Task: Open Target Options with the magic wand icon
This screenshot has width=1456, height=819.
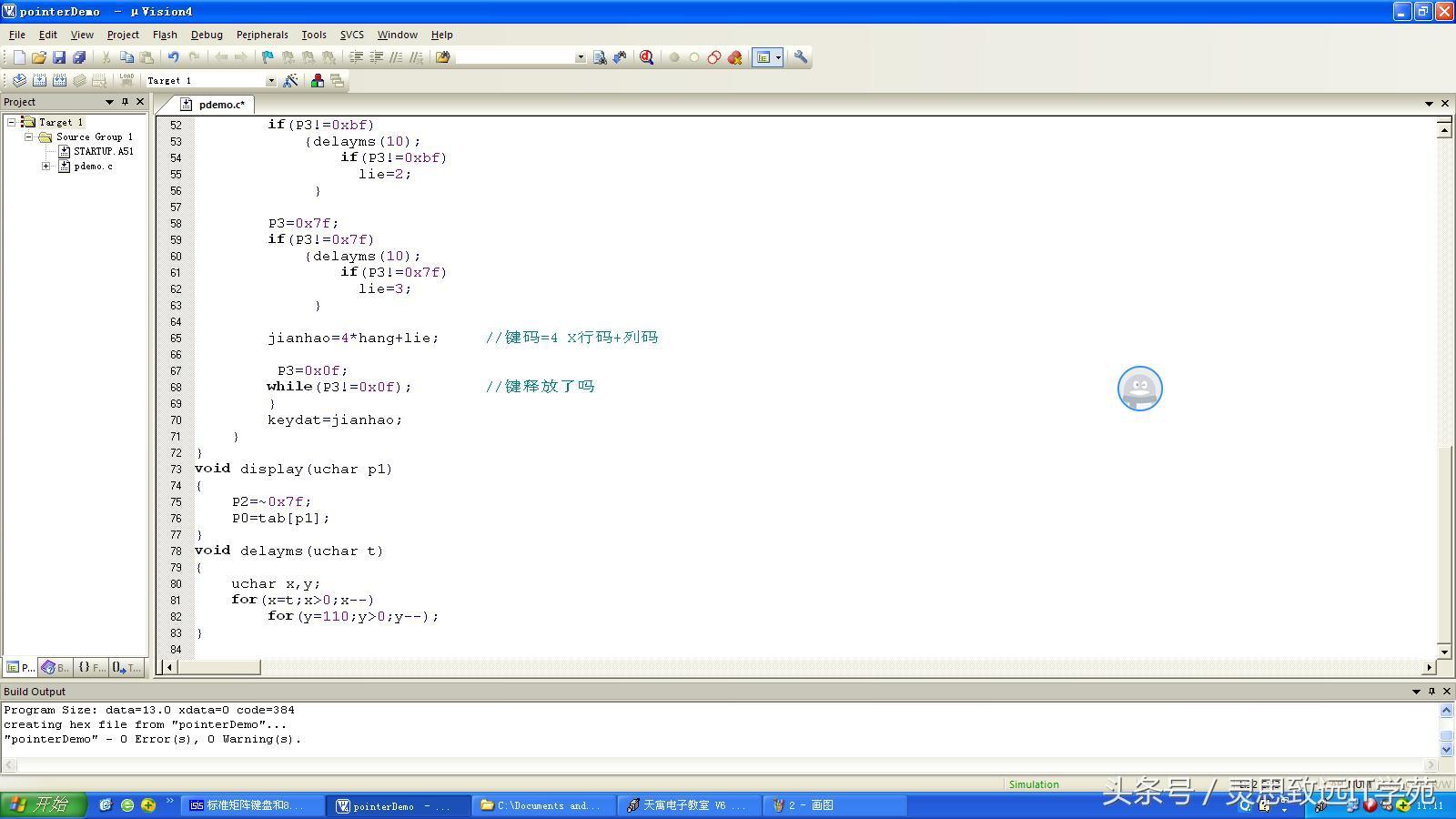Action: click(290, 81)
